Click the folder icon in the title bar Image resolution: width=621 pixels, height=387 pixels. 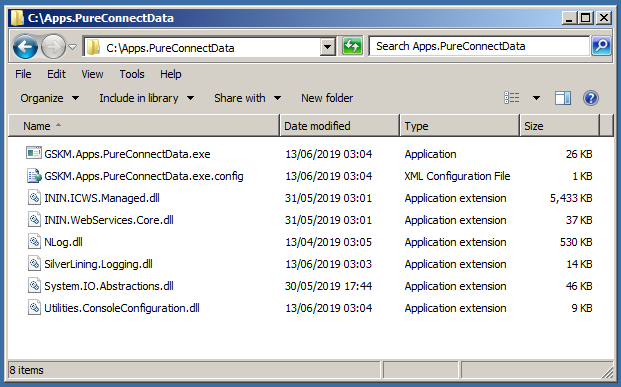pyautogui.click(x=17, y=18)
